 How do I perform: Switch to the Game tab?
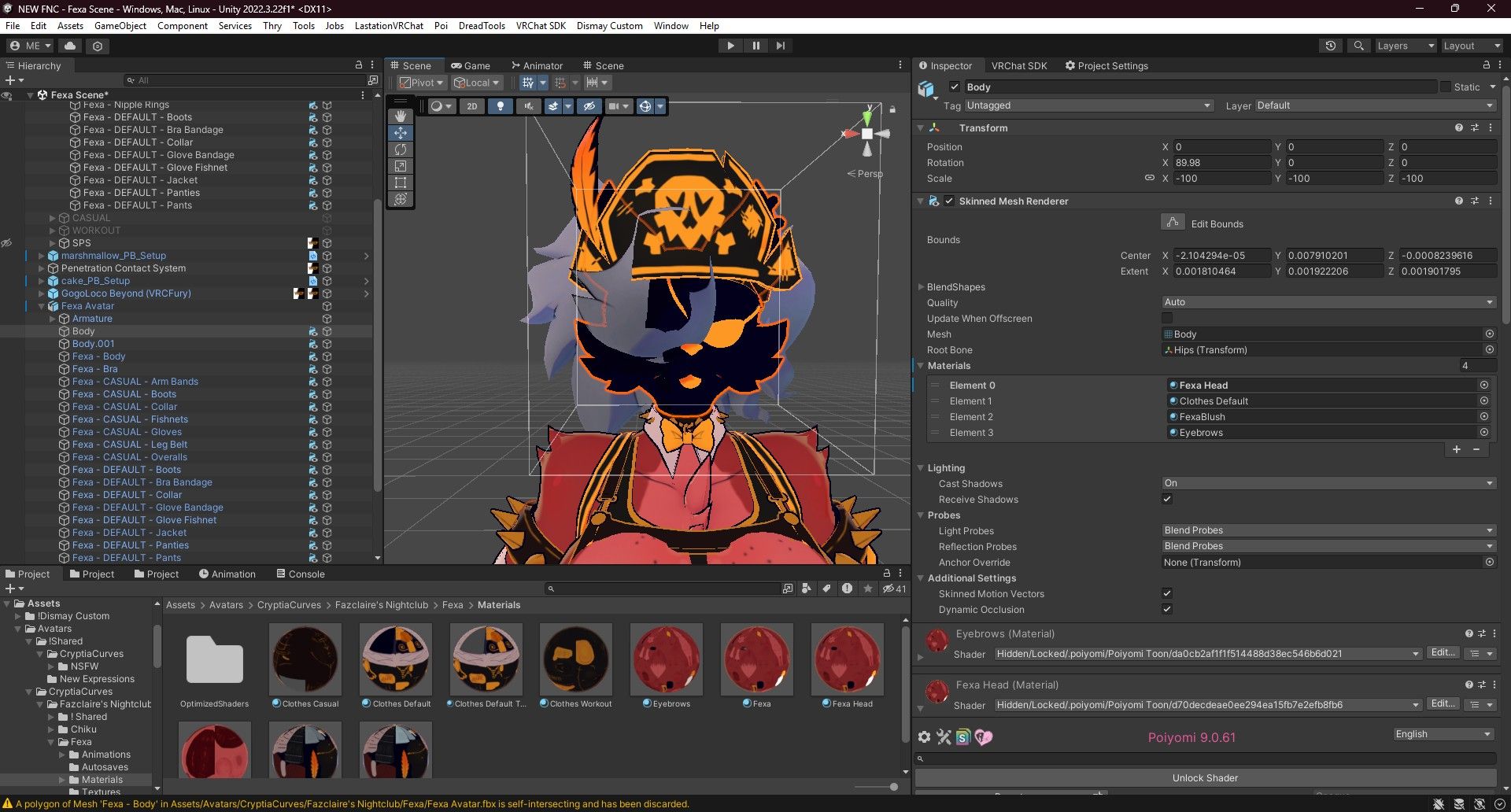click(471, 65)
